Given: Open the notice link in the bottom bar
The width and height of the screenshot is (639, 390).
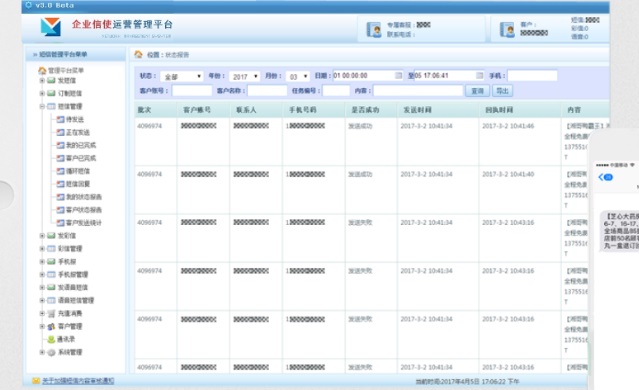Looking at the screenshot, I should [x=78, y=381].
